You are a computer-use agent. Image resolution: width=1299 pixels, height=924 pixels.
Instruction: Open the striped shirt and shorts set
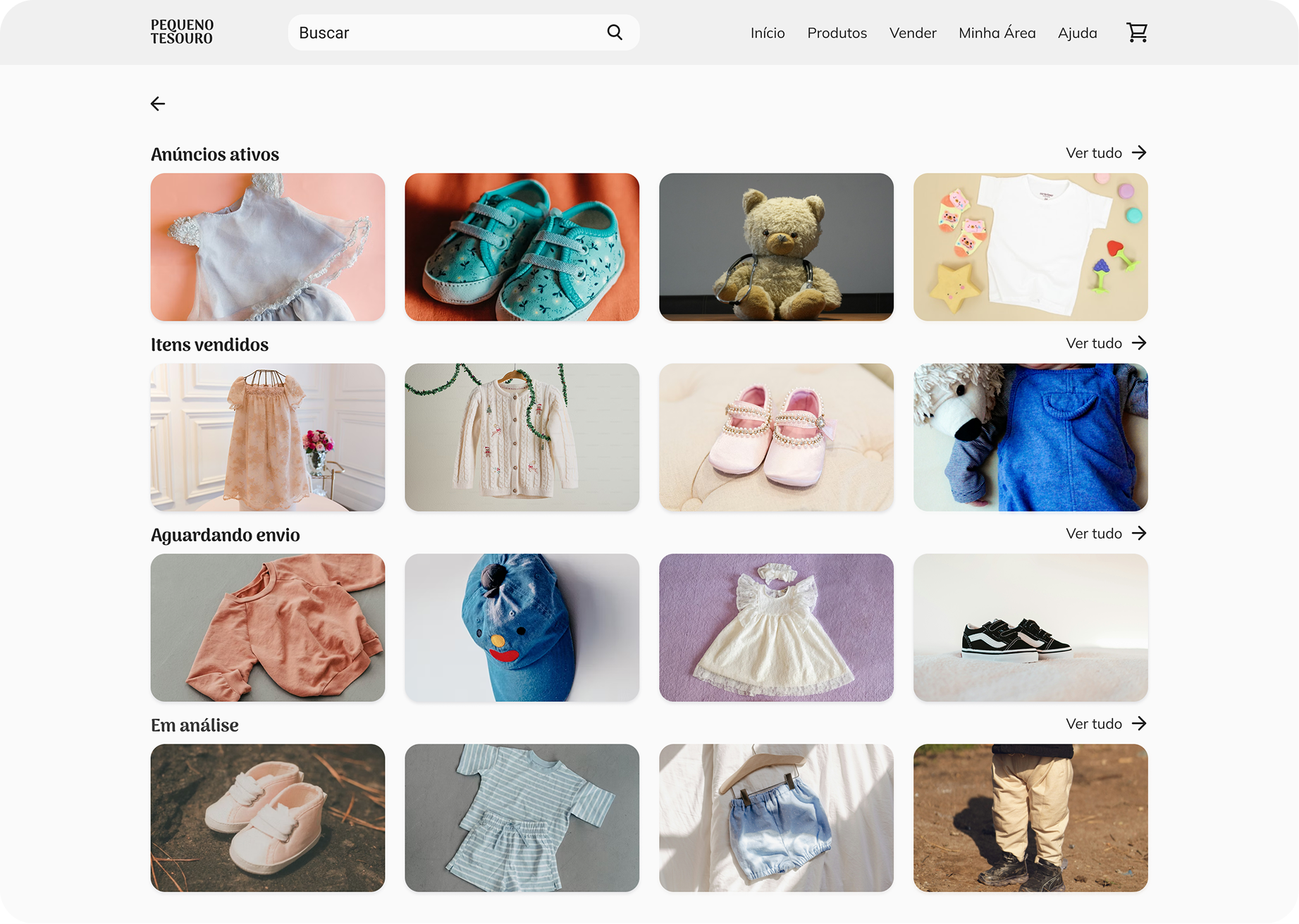click(522, 818)
